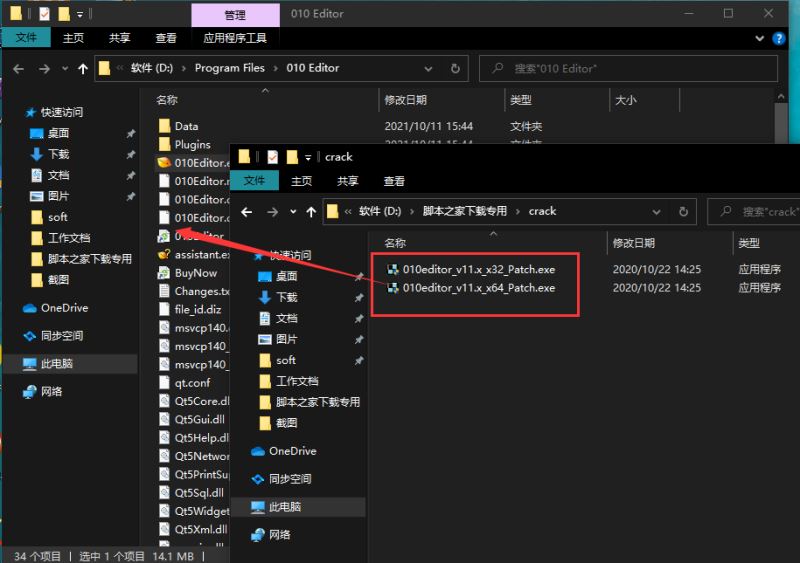Screen dimensions: 800x563
Task: Open 工作文档 in crack window sidebar
Action: point(289,381)
